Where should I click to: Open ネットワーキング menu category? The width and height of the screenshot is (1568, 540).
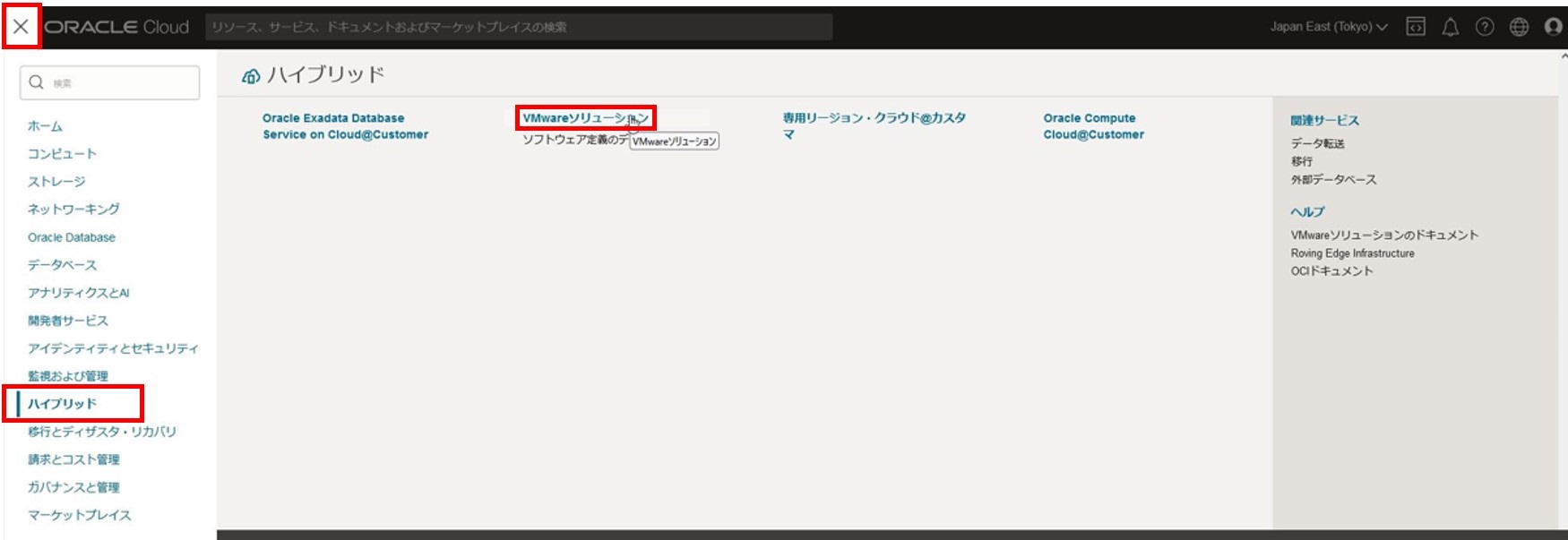(73, 210)
